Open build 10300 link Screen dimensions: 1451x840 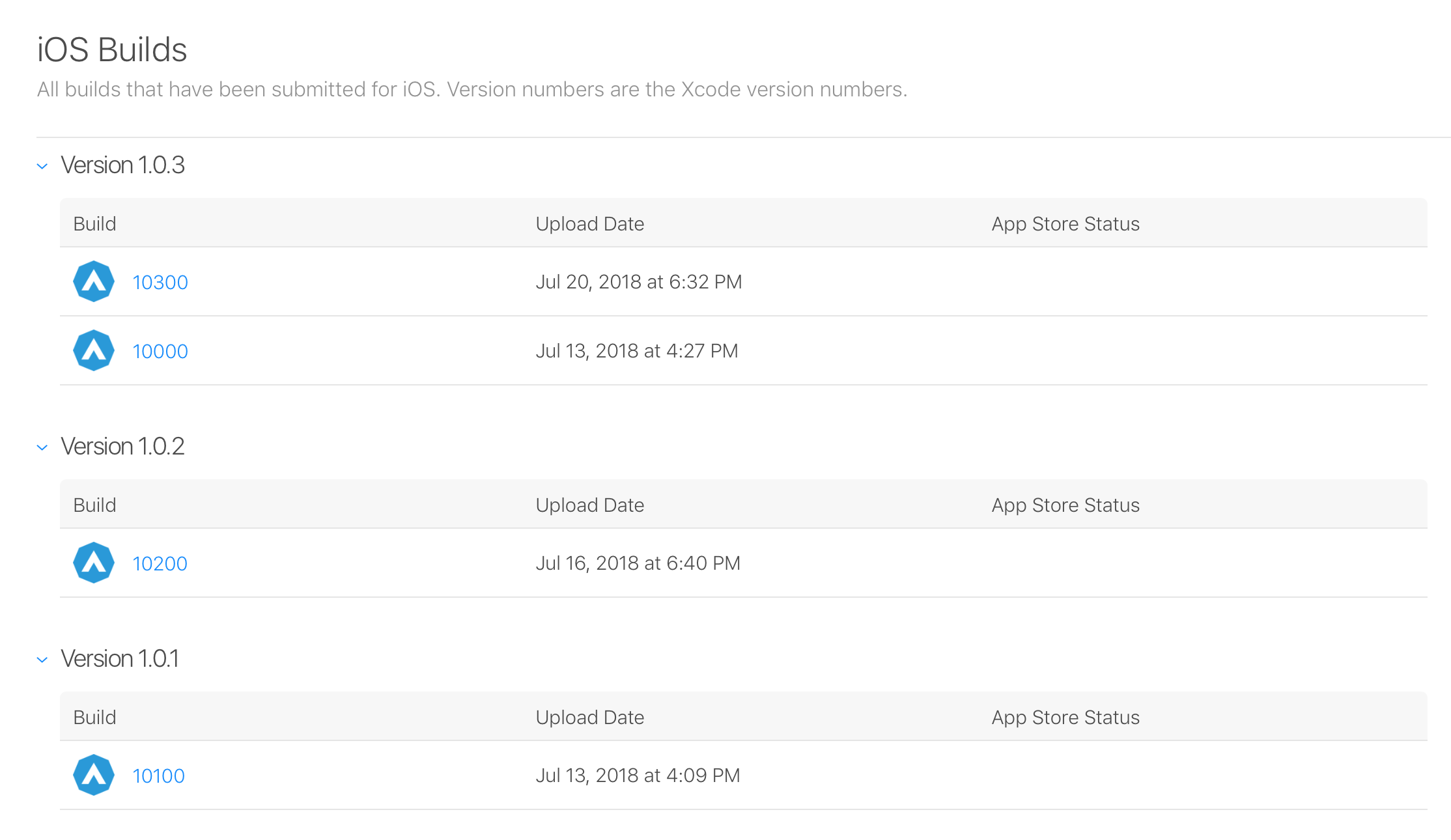(160, 282)
